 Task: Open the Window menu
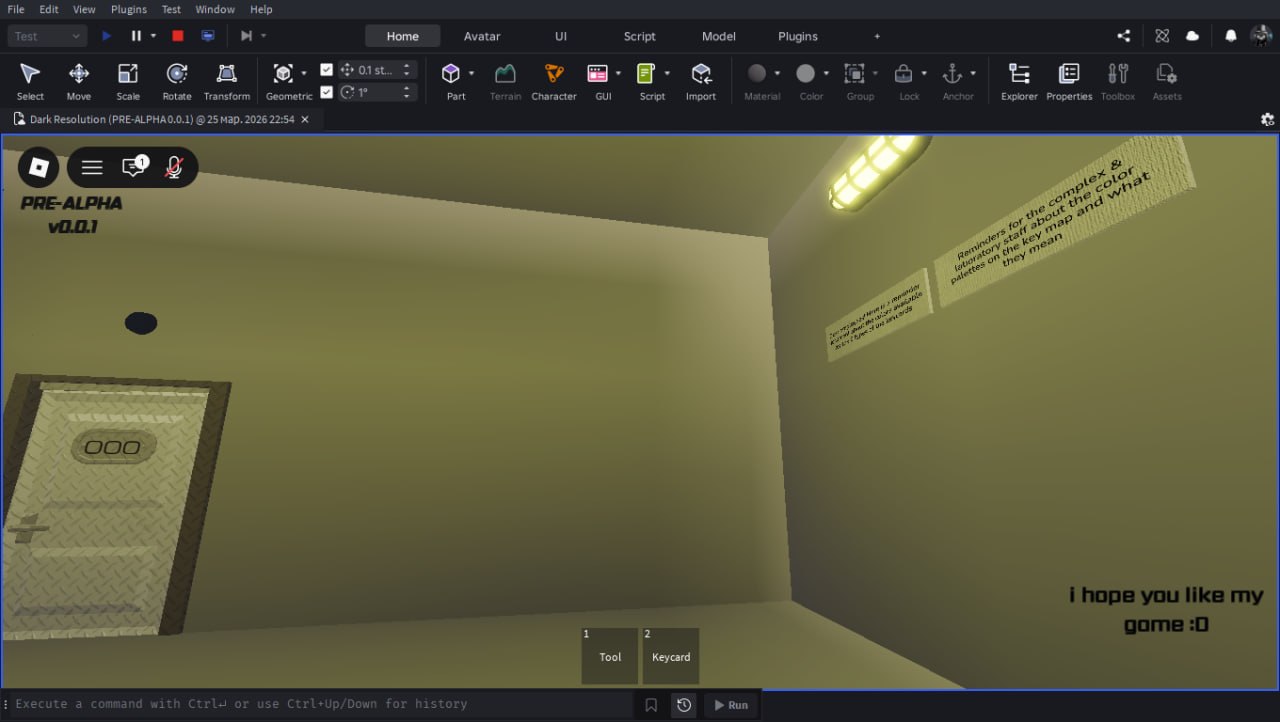215,9
